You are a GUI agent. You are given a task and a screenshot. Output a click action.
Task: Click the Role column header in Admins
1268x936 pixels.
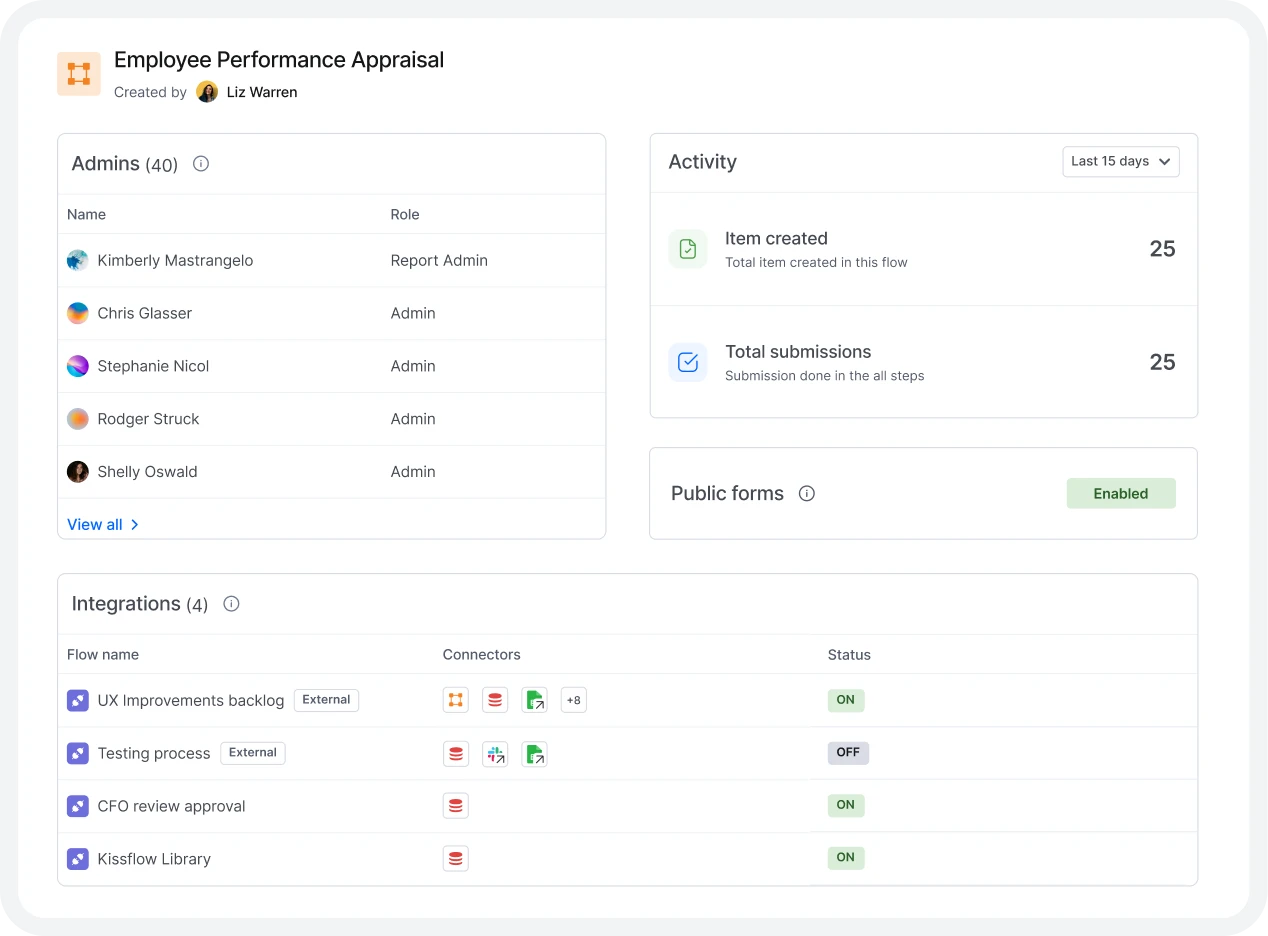tap(405, 214)
